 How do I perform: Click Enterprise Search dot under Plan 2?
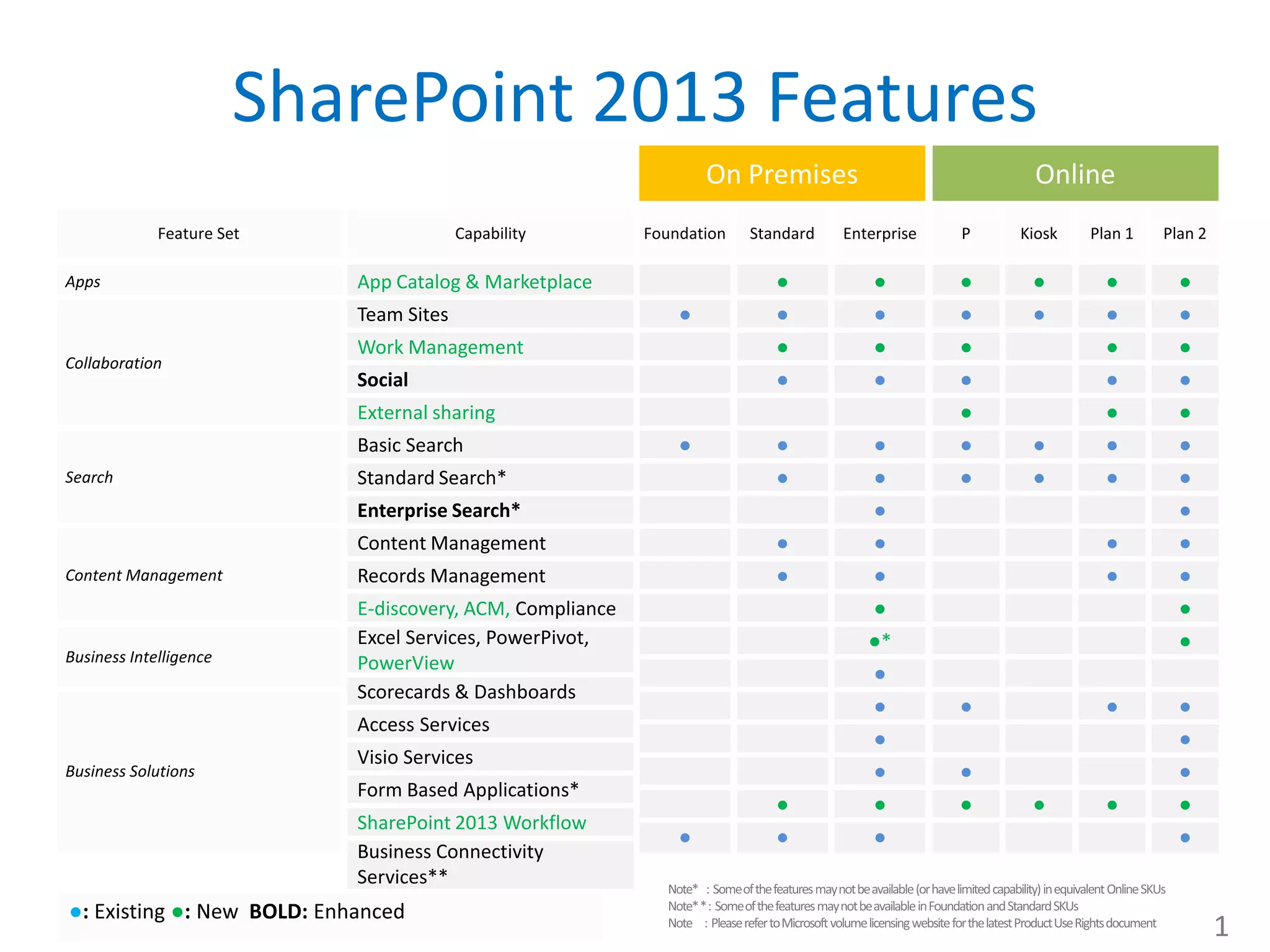1185,511
